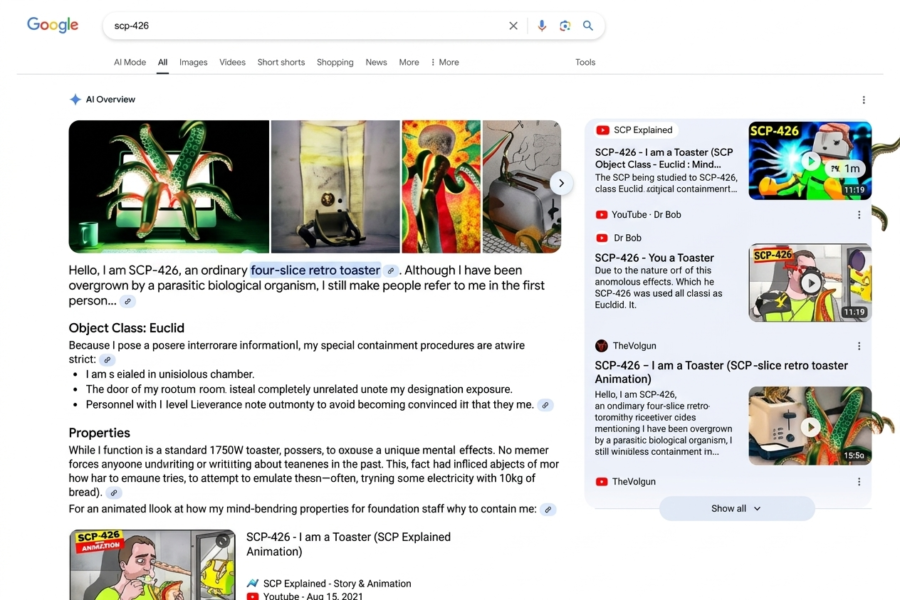Switch to the Videos tab
This screenshot has width=900, height=600.
click(x=232, y=62)
